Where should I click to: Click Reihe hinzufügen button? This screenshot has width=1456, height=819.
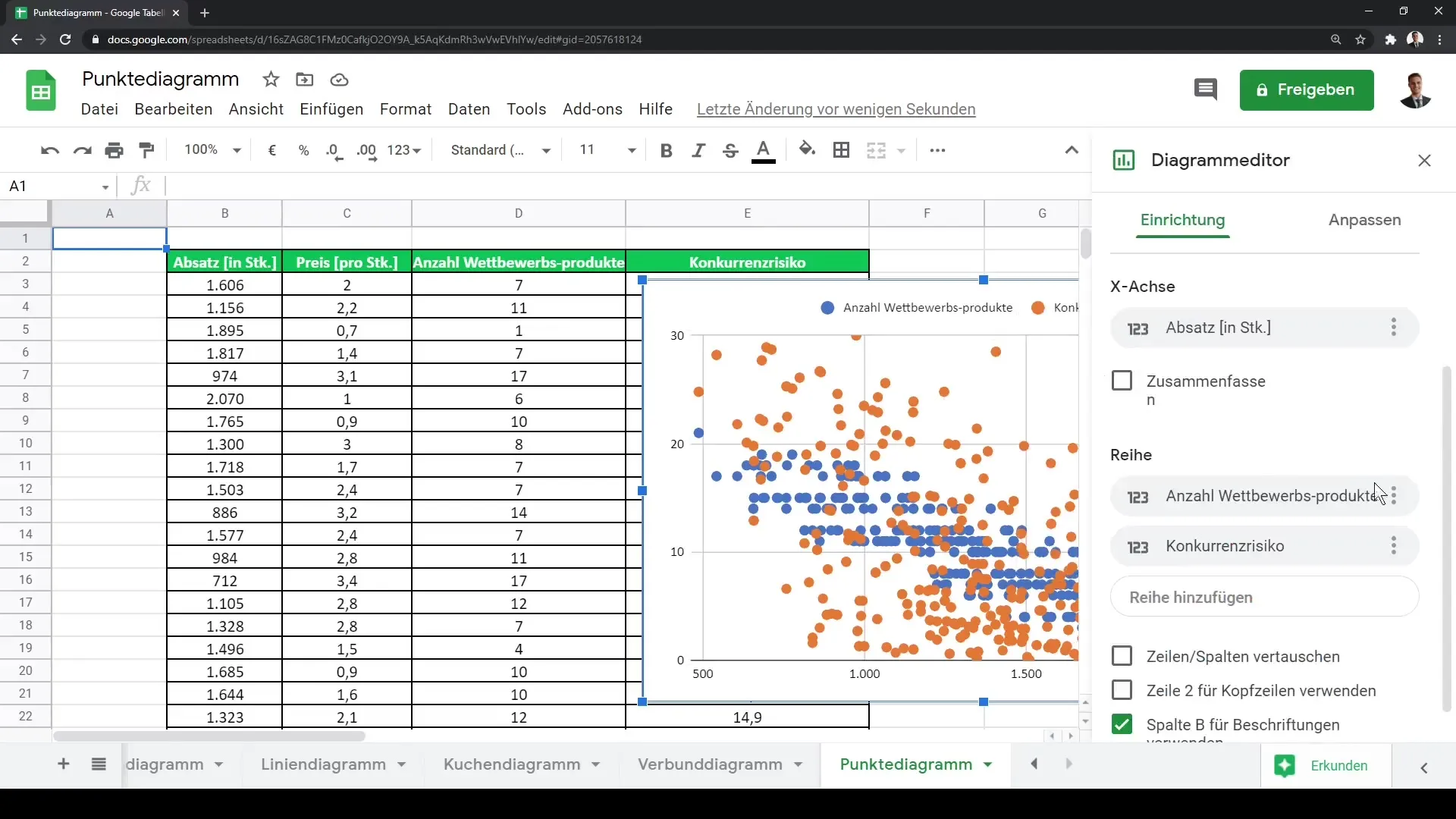pyautogui.click(x=1264, y=597)
